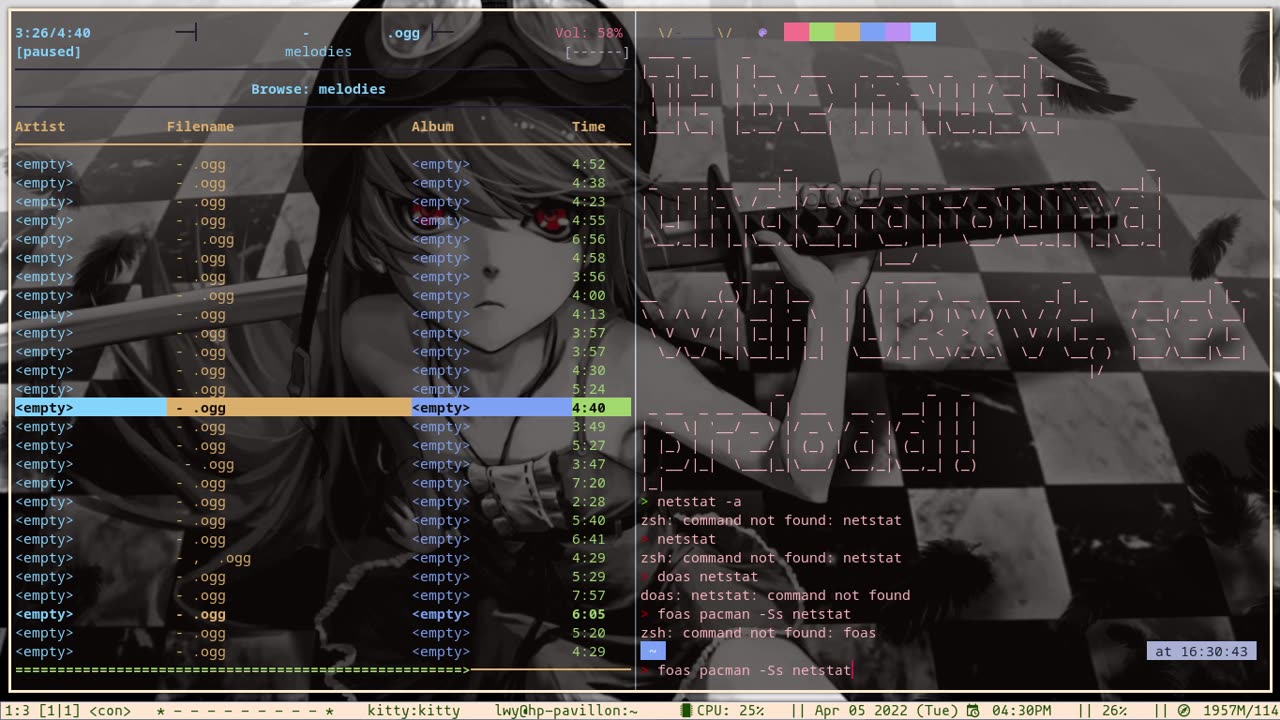The width and height of the screenshot is (1280, 720).
Task: Click the 'doas netstat' command line
Action: pyautogui.click(x=707, y=577)
